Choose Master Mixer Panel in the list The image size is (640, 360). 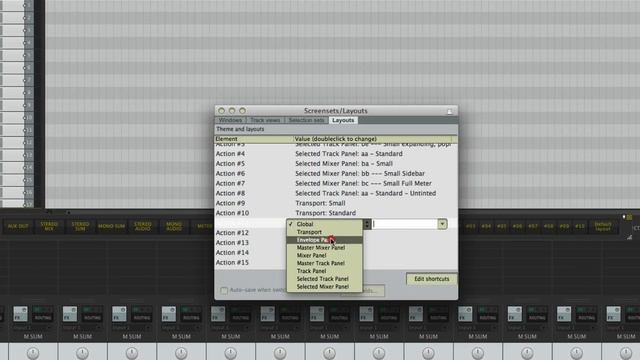[324, 248]
